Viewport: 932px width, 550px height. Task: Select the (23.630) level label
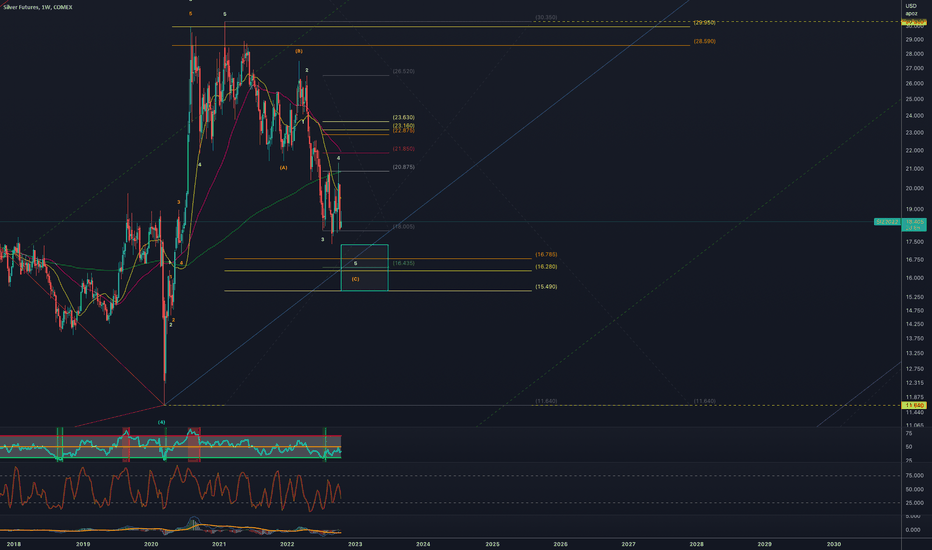pos(404,118)
